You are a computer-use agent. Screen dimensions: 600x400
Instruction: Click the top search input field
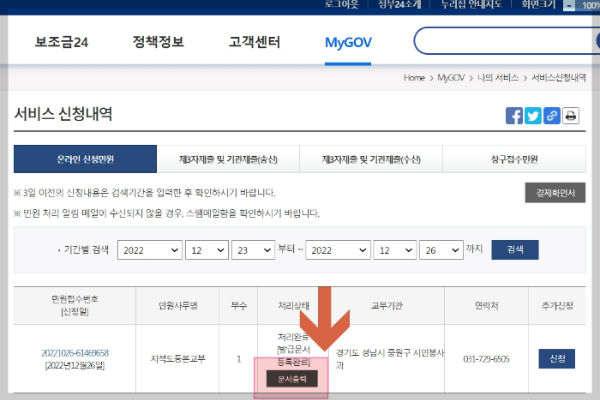pyautogui.click(x=505, y=41)
